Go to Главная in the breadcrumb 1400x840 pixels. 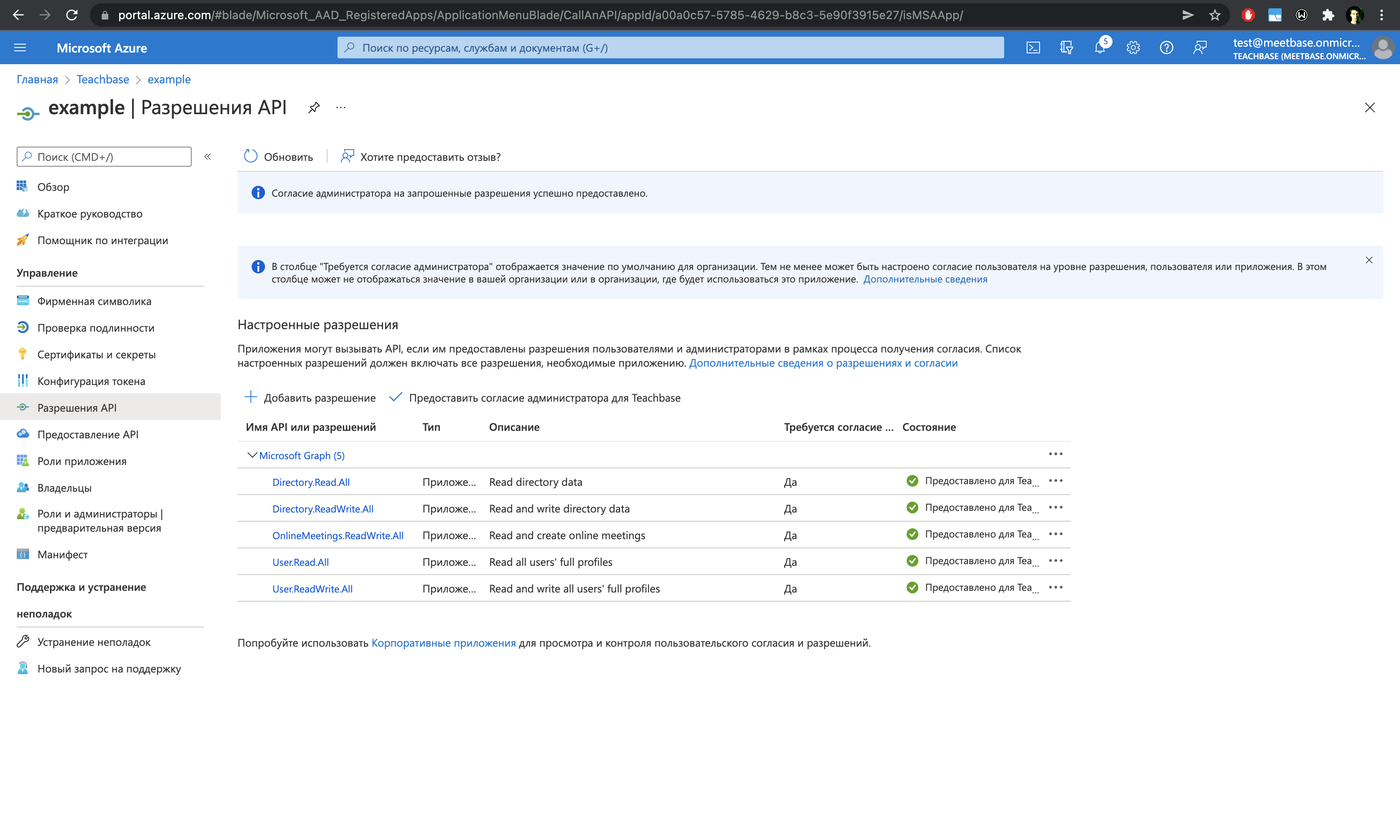[37, 79]
